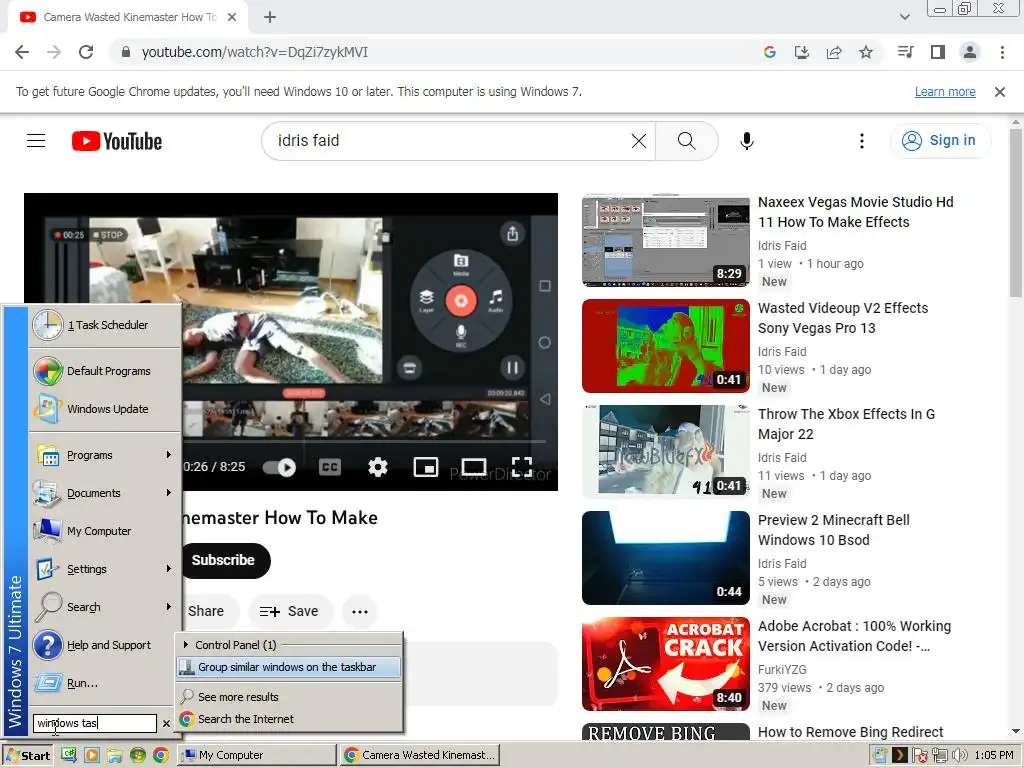1024x768 pixels.
Task: Open Naxeex Vegas Movie Studio video thumbnail
Action: click(665, 240)
